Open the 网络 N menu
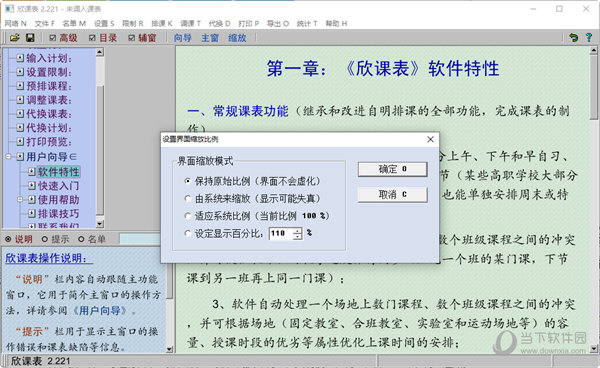 point(15,23)
